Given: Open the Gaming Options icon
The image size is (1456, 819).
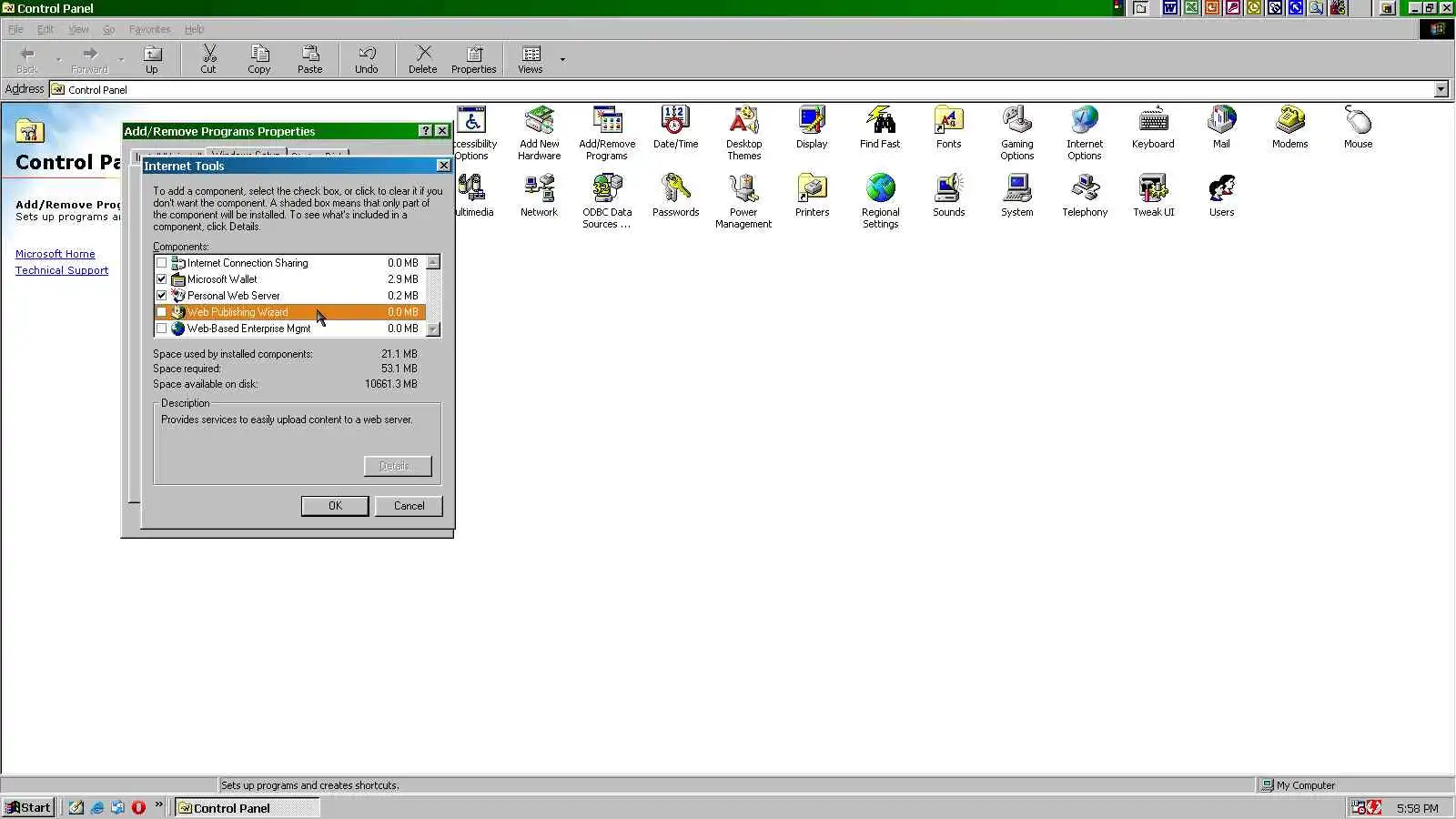Looking at the screenshot, I should coord(1016,133).
